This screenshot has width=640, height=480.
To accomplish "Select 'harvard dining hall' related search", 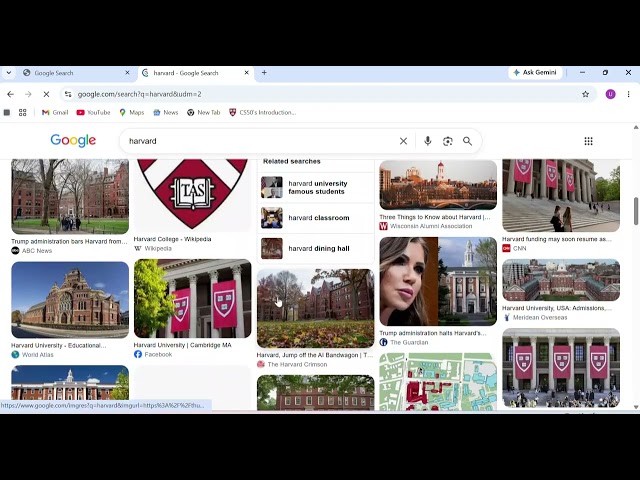I will pyautogui.click(x=316, y=249).
